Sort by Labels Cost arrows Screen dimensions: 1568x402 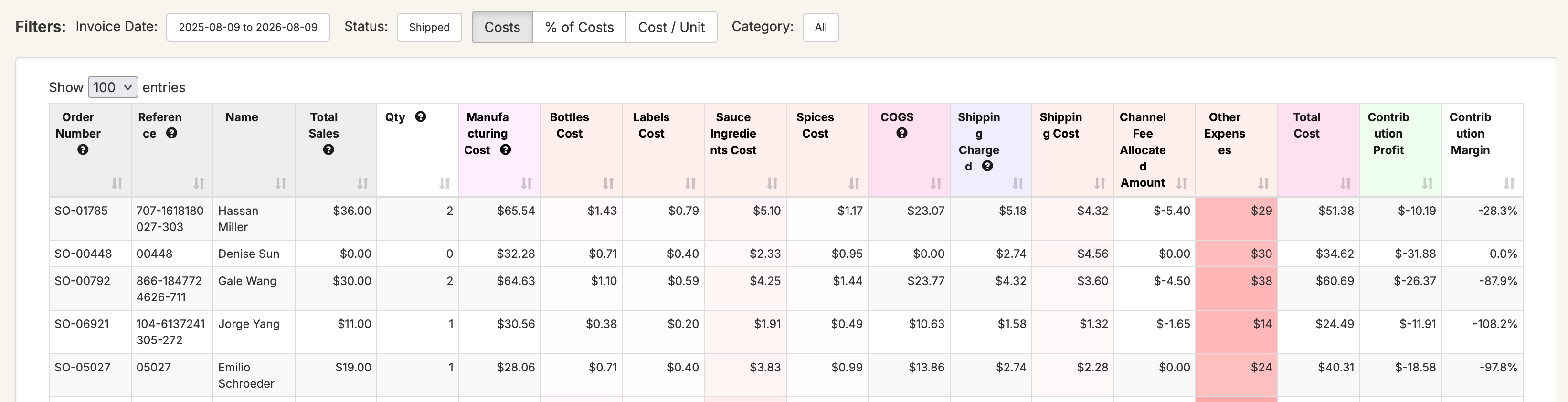[x=690, y=183]
